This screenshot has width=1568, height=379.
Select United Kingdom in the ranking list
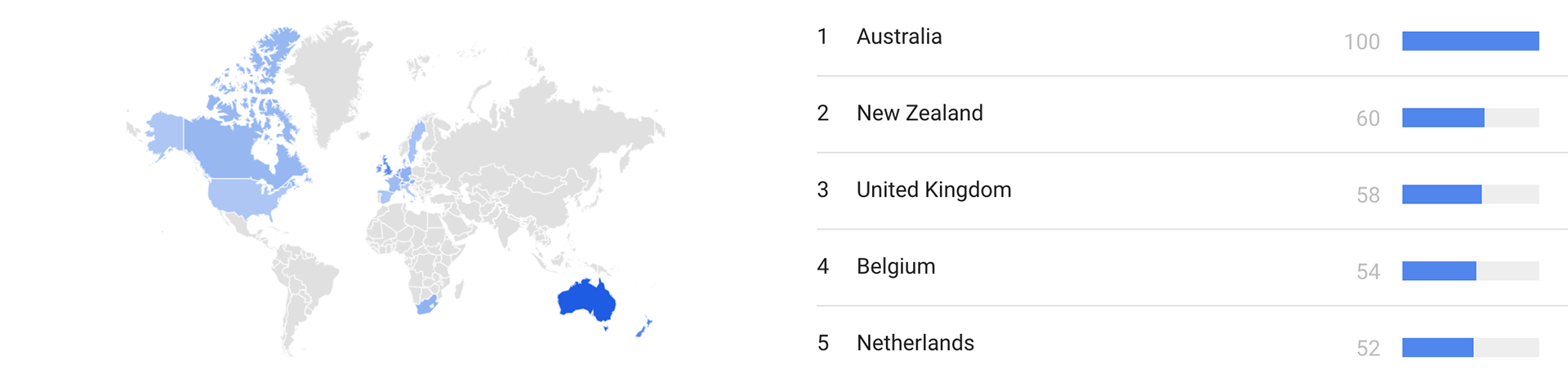[1192, 191]
